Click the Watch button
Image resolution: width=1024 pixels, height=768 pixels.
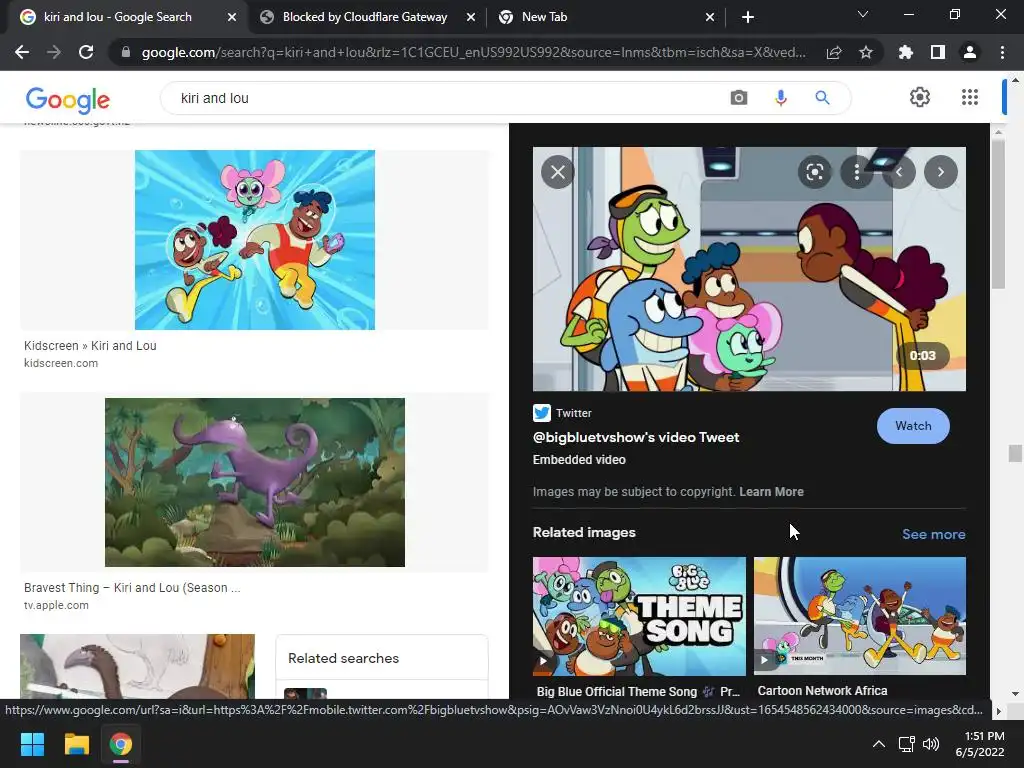click(913, 426)
